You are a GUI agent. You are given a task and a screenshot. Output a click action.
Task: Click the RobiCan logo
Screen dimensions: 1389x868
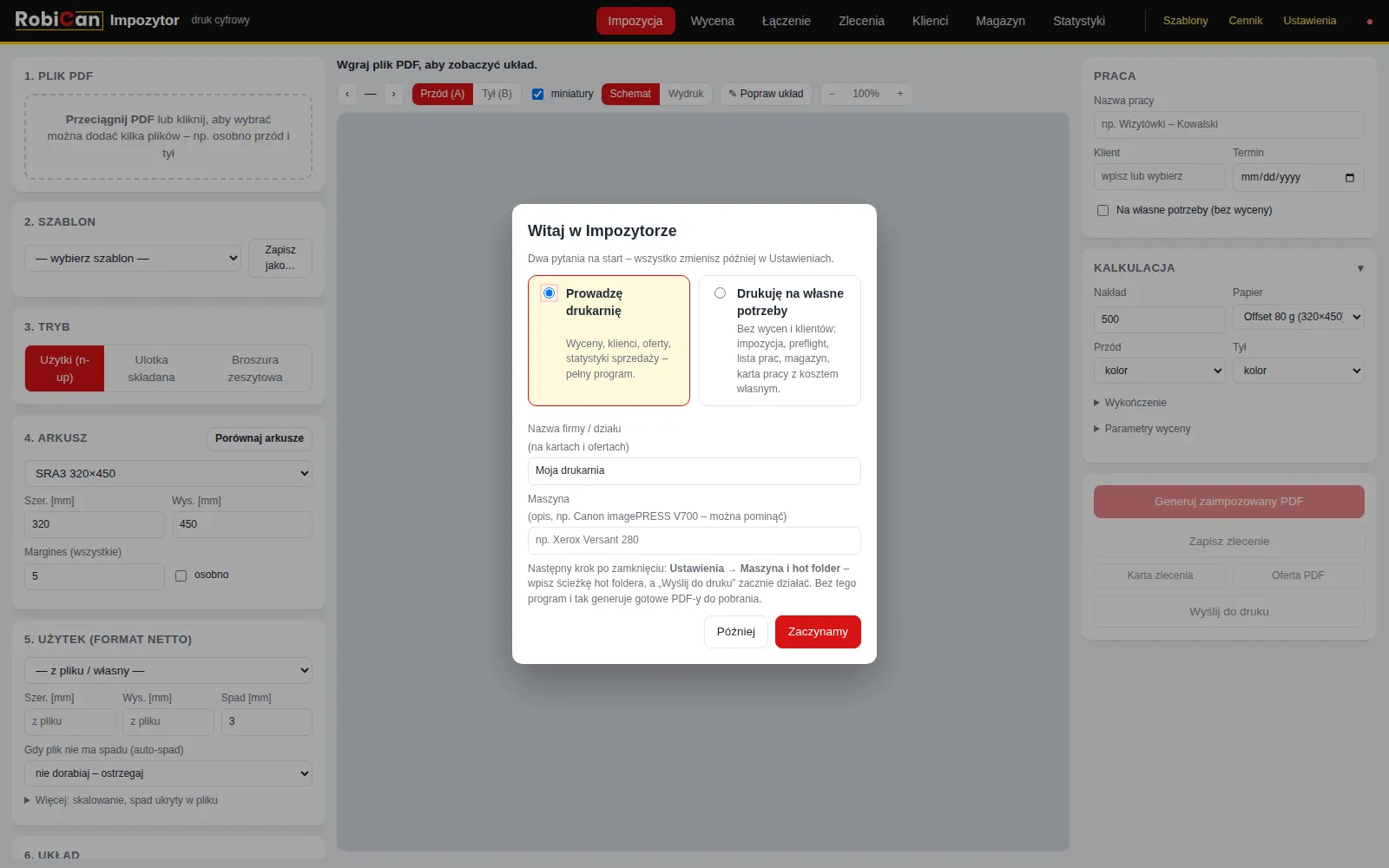coord(59,20)
